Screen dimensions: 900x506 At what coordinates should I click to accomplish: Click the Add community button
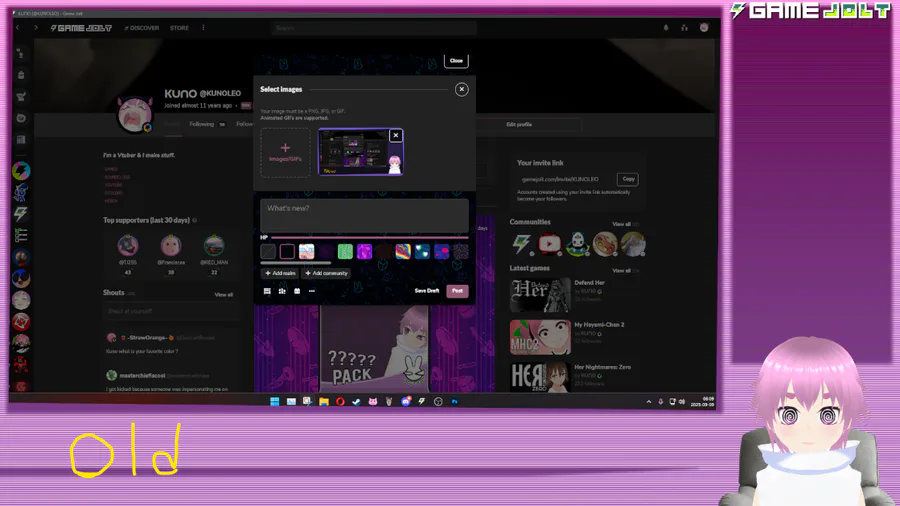326,273
